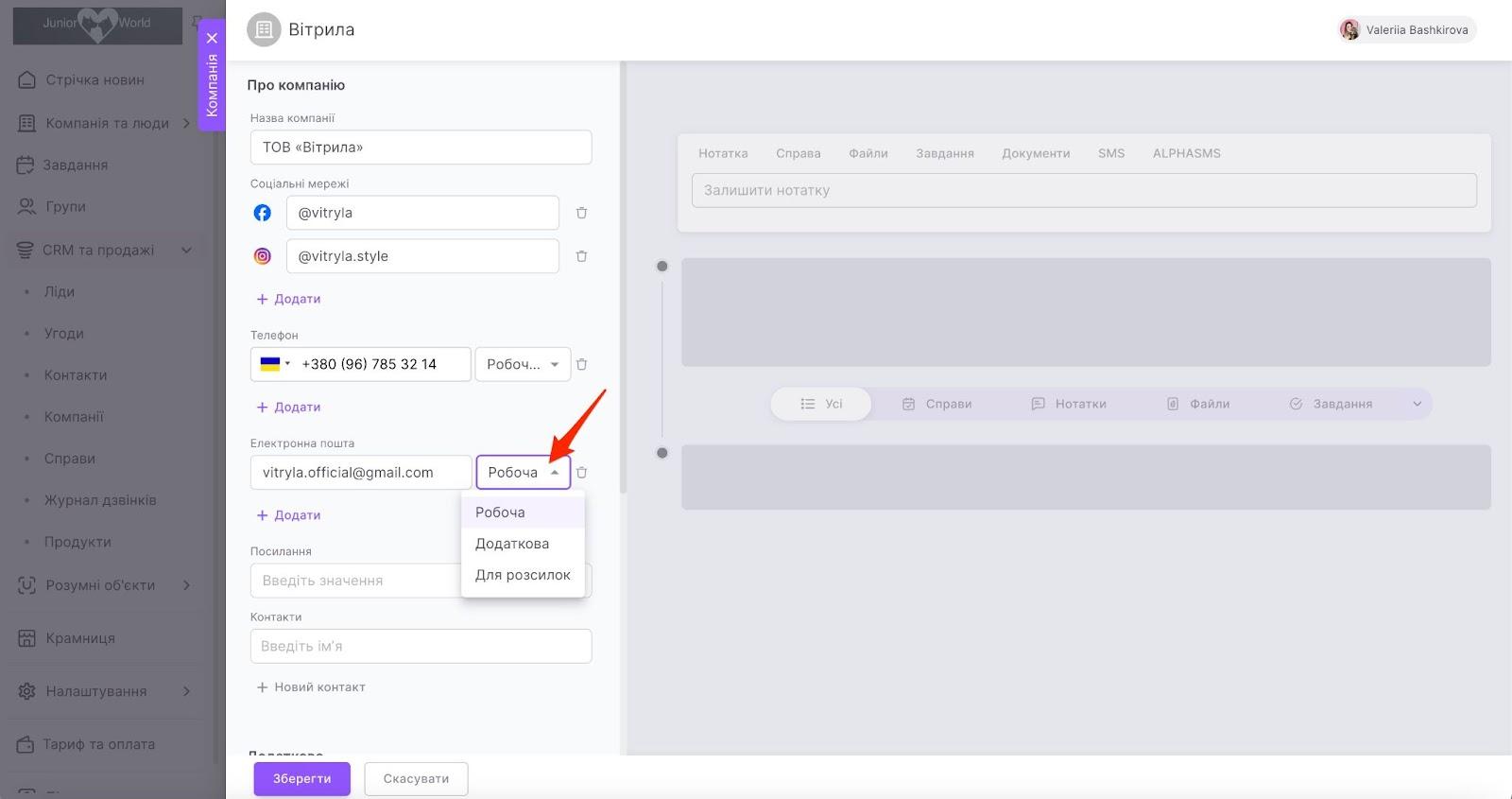Choose Додаткова from the email type list
The height and width of the screenshot is (799, 1512).
[512, 544]
